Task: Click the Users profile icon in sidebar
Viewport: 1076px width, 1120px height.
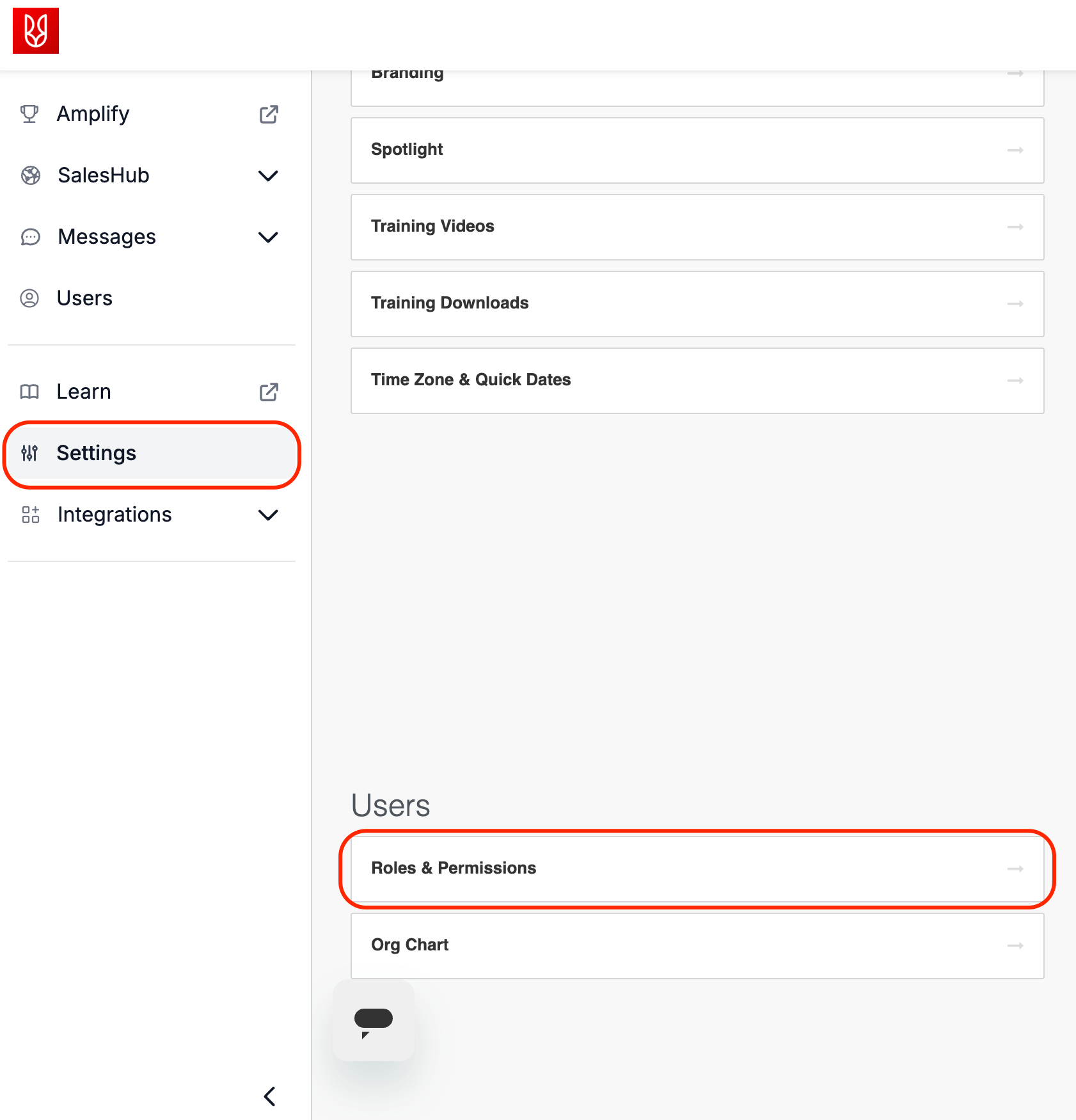Action: [29, 298]
